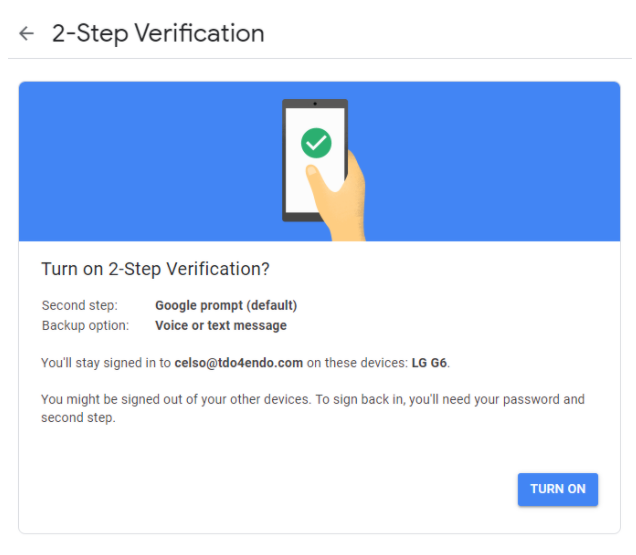Select the "Voice or text message" text
636x555 pixels.
pyautogui.click(x=220, y=326)
